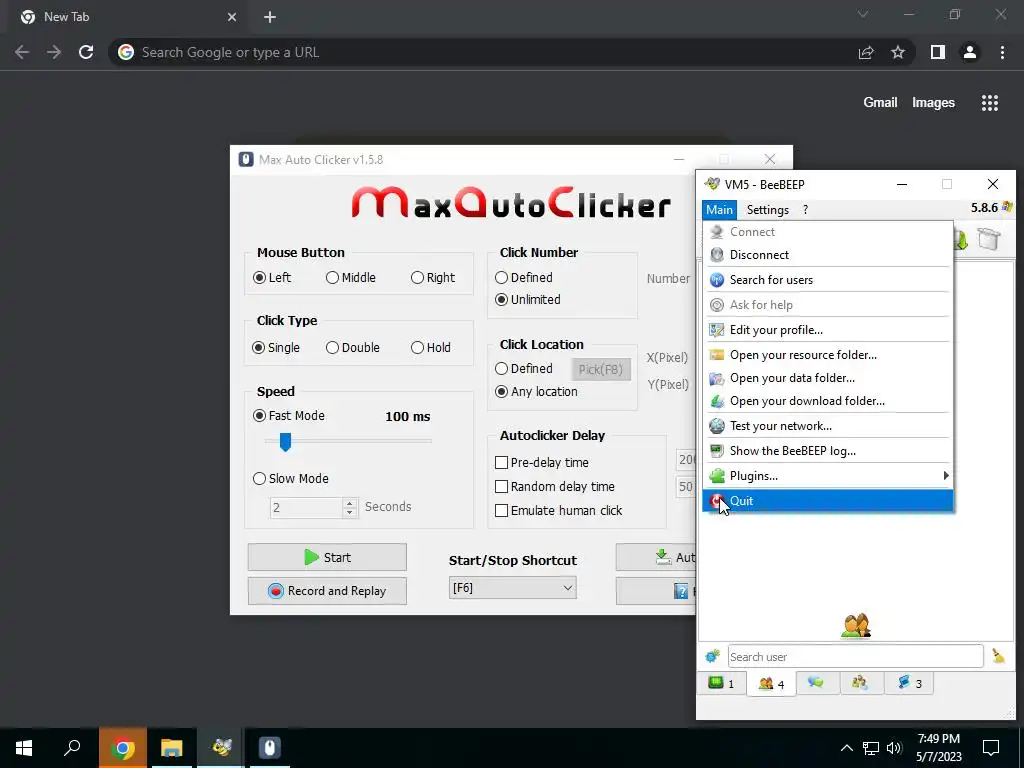Image resolution: width=1024 pixels, height=768 pixels.
Task: Click the BeeBEEP Main menu title
Action: pos(719,210)
